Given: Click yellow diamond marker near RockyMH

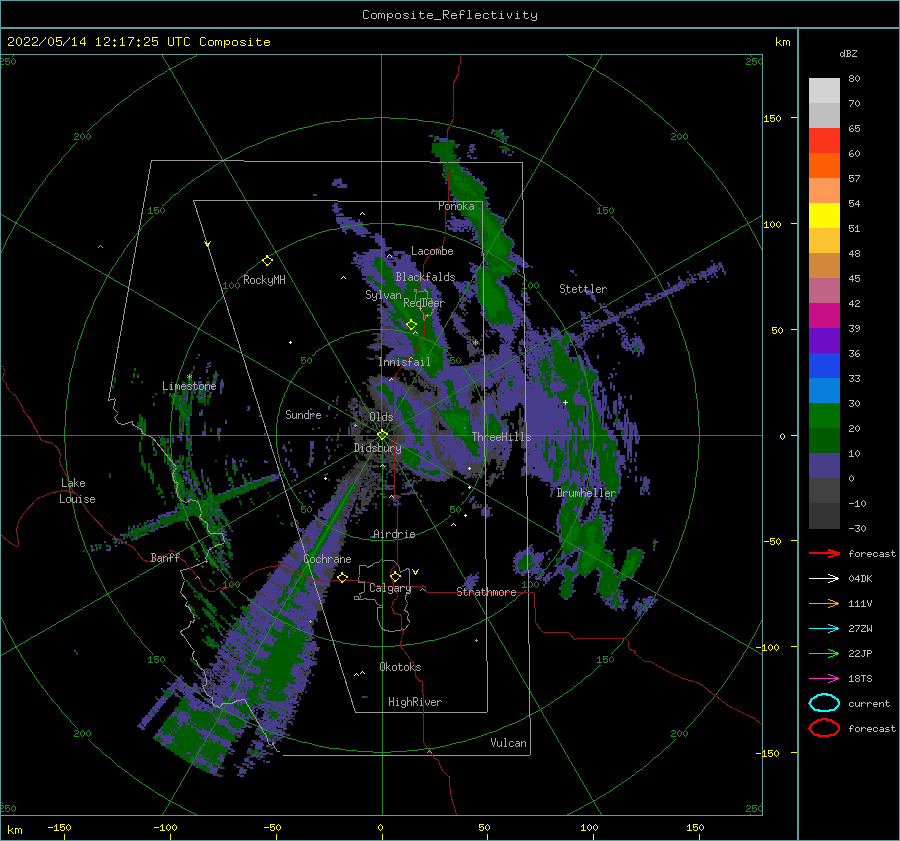Looking at the screenshot, I should pyautogui.click(x=267, y=261).
